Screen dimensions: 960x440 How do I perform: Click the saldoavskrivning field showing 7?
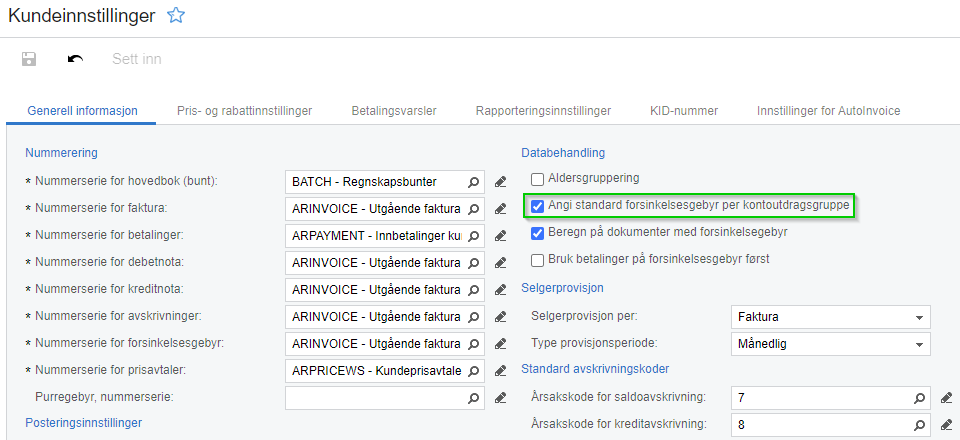830,398
